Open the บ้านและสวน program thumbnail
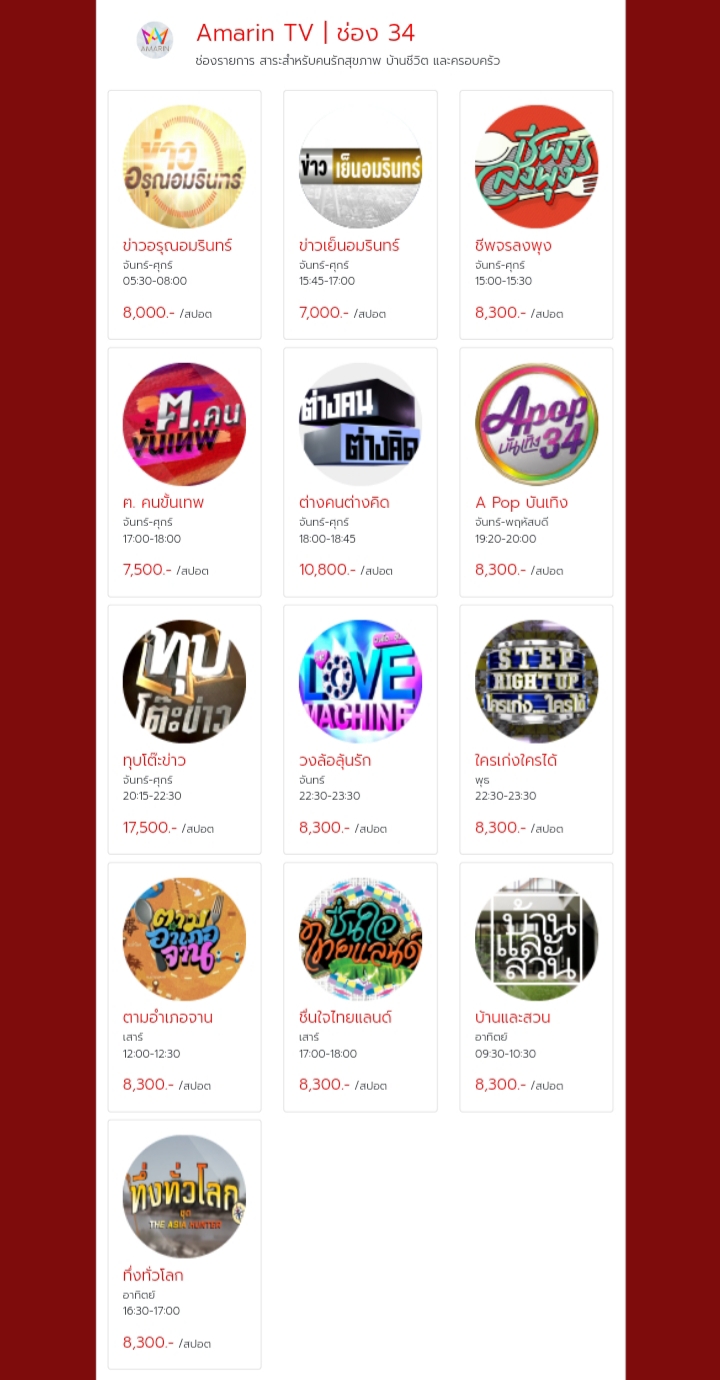720x1380 pixels. pos(536,939)
